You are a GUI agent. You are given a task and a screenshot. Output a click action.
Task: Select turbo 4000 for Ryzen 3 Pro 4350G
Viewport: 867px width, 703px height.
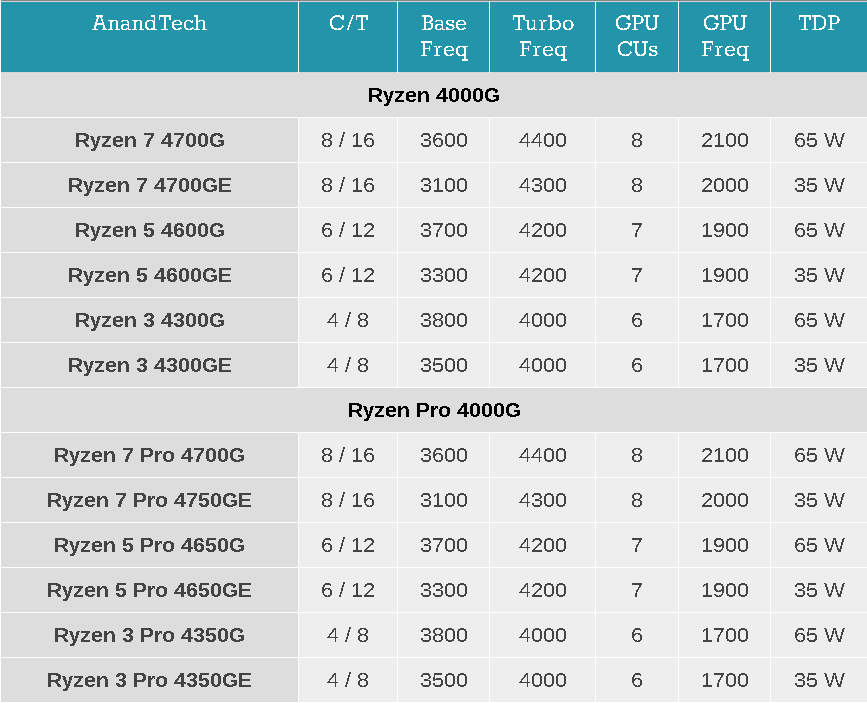pyautogui.click(x=542, y=636)
